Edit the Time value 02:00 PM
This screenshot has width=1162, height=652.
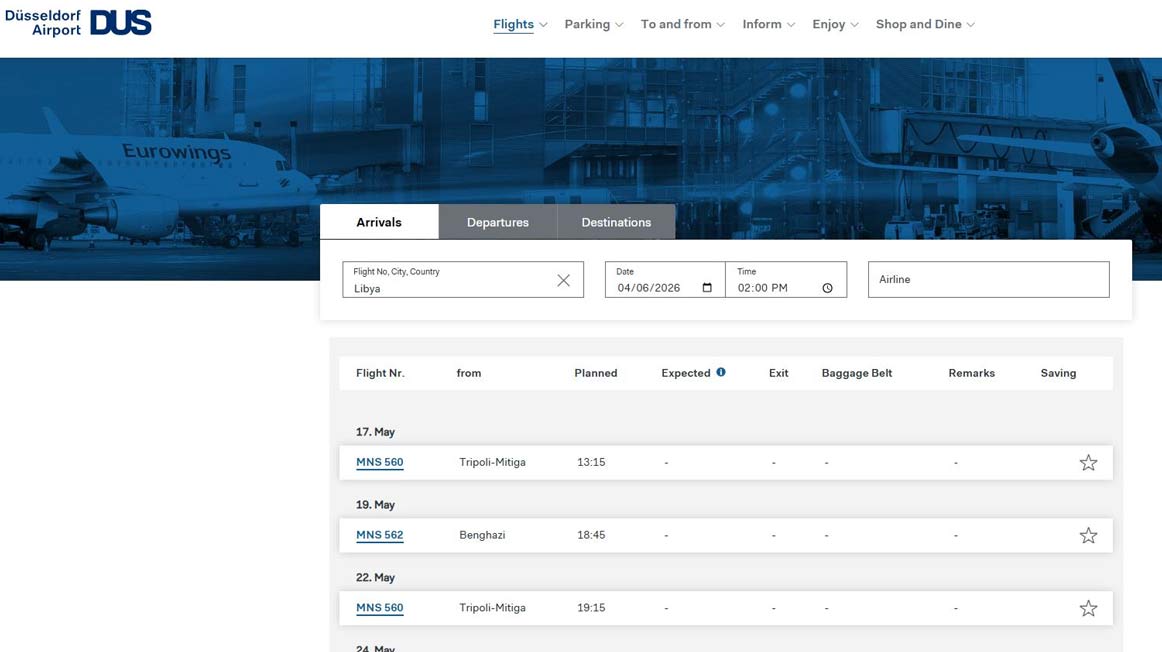pyautogui.click(x=763, y=287)
